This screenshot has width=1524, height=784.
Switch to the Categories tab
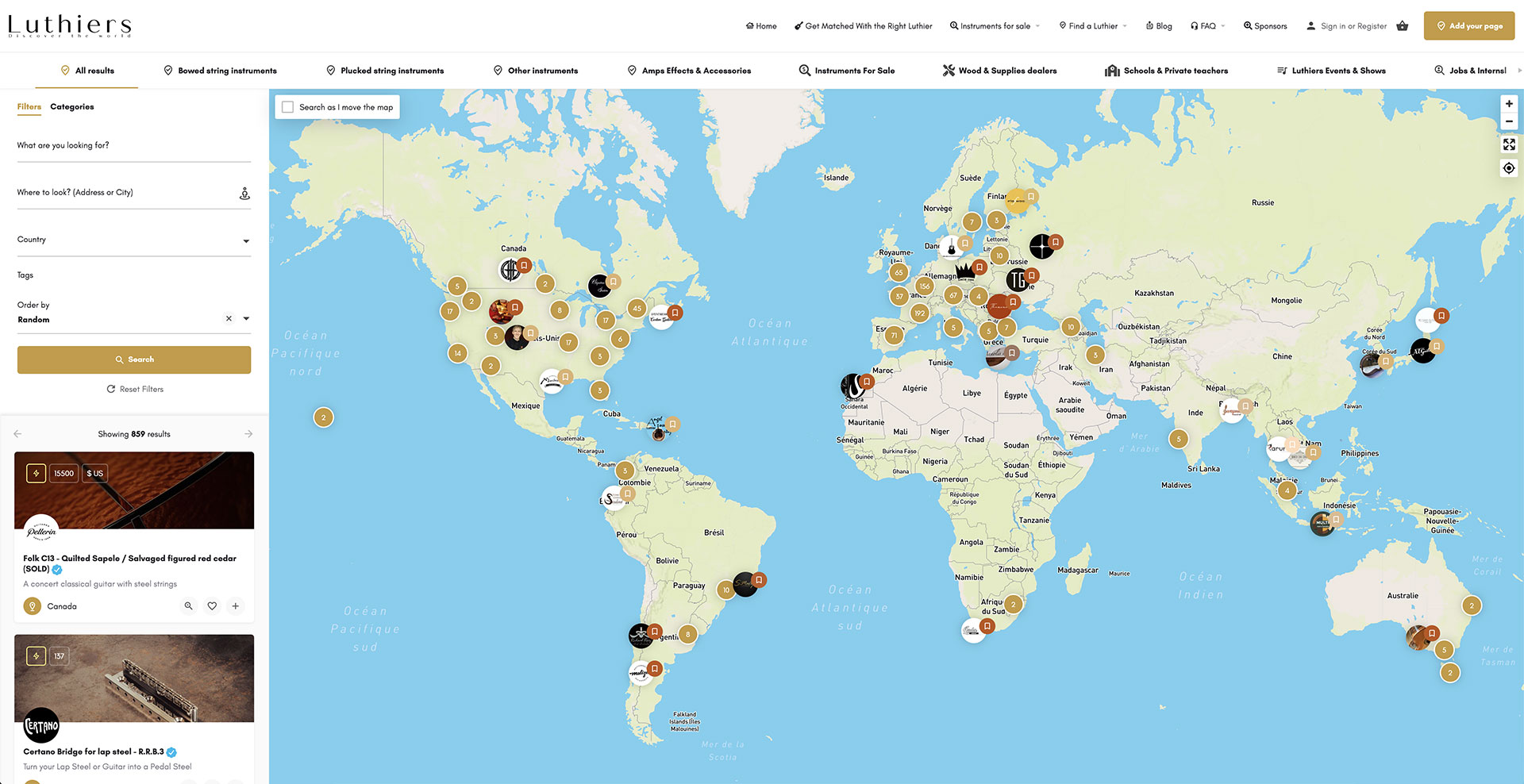click(72, 106)
